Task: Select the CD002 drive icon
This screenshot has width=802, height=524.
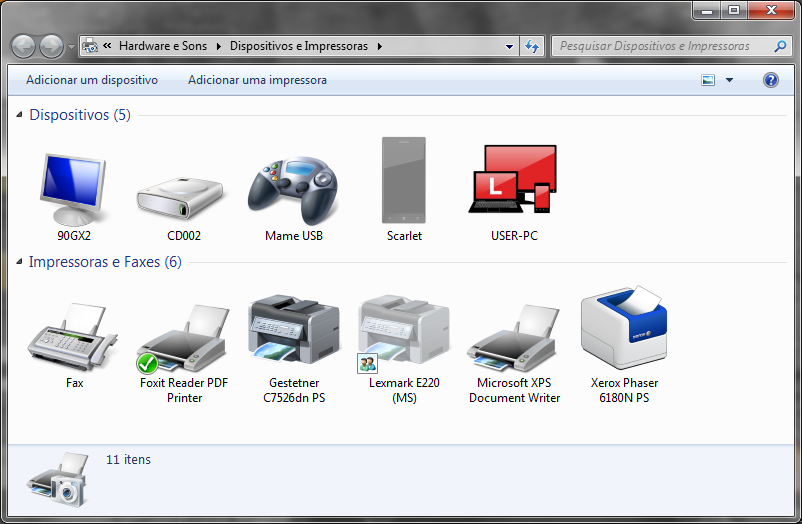Action: (x=180, y=197)
